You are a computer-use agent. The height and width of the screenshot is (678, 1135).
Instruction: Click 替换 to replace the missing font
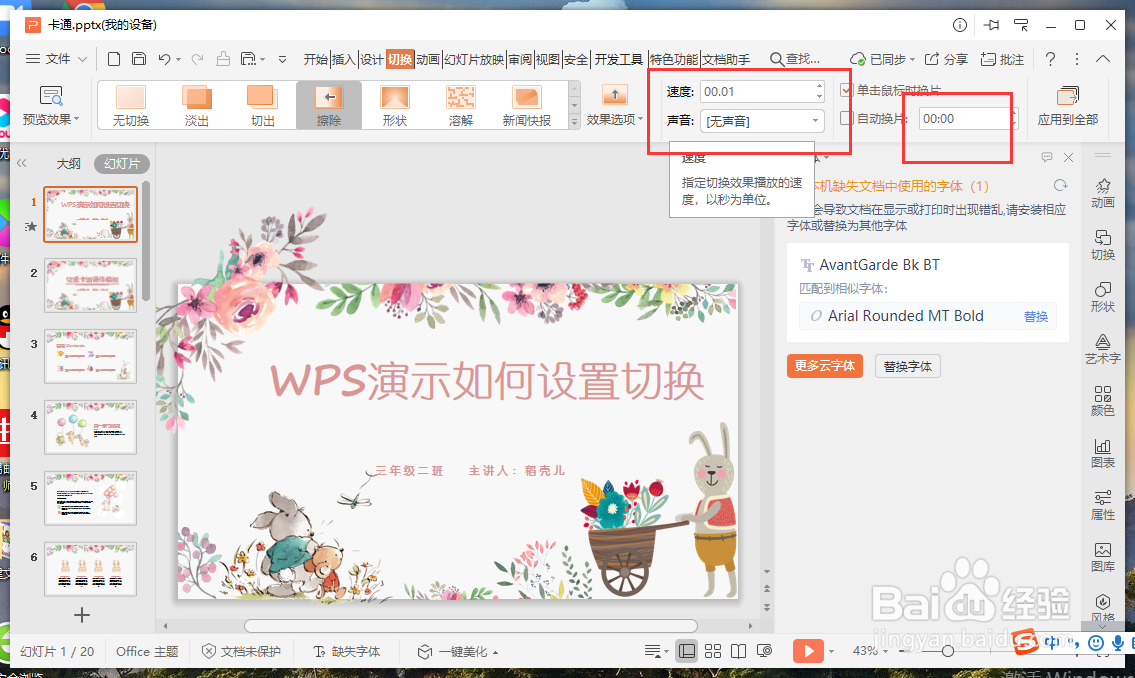click(x=1036, y=316)
